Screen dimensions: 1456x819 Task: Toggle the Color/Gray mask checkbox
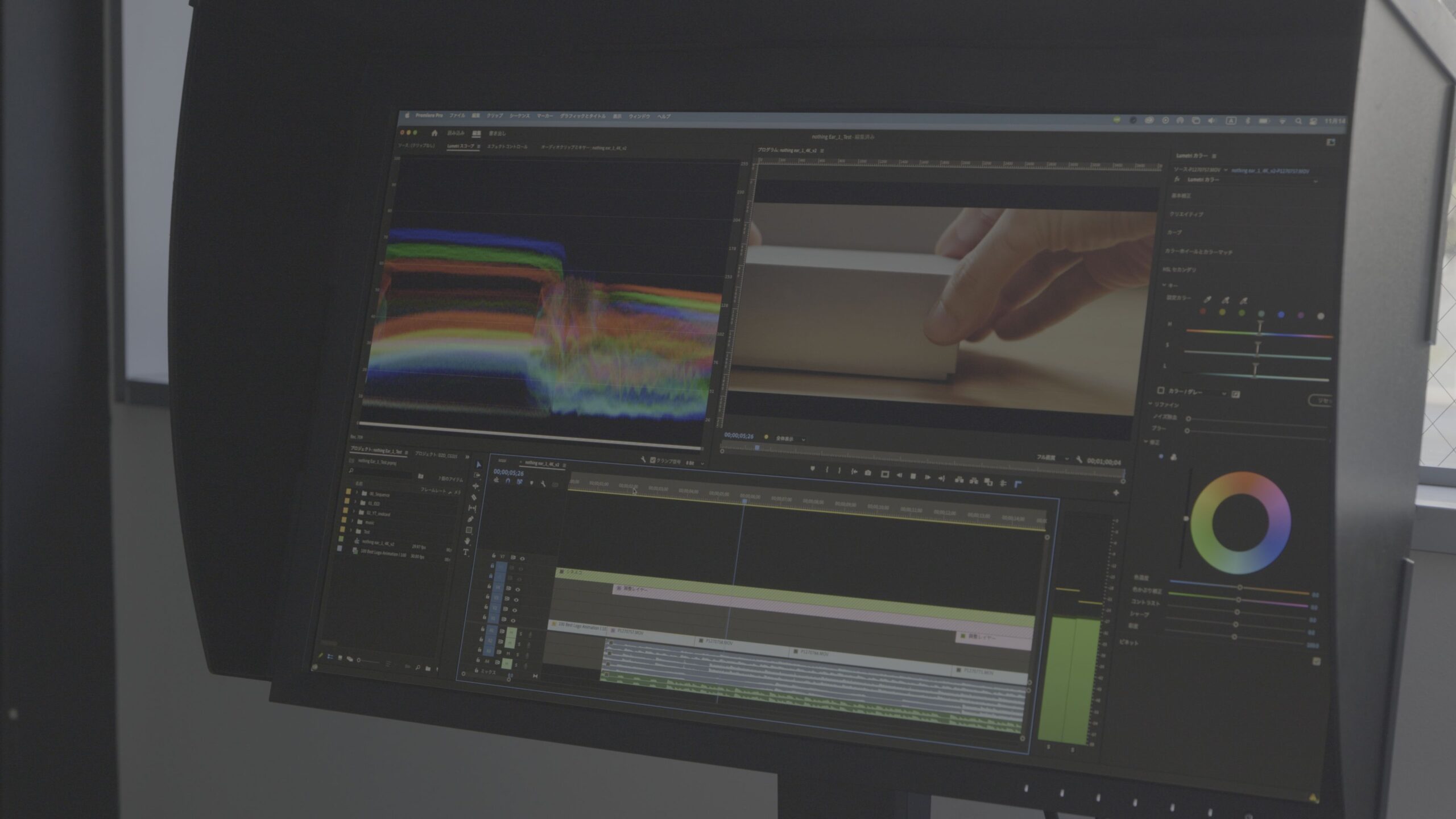click(1161, 390)
